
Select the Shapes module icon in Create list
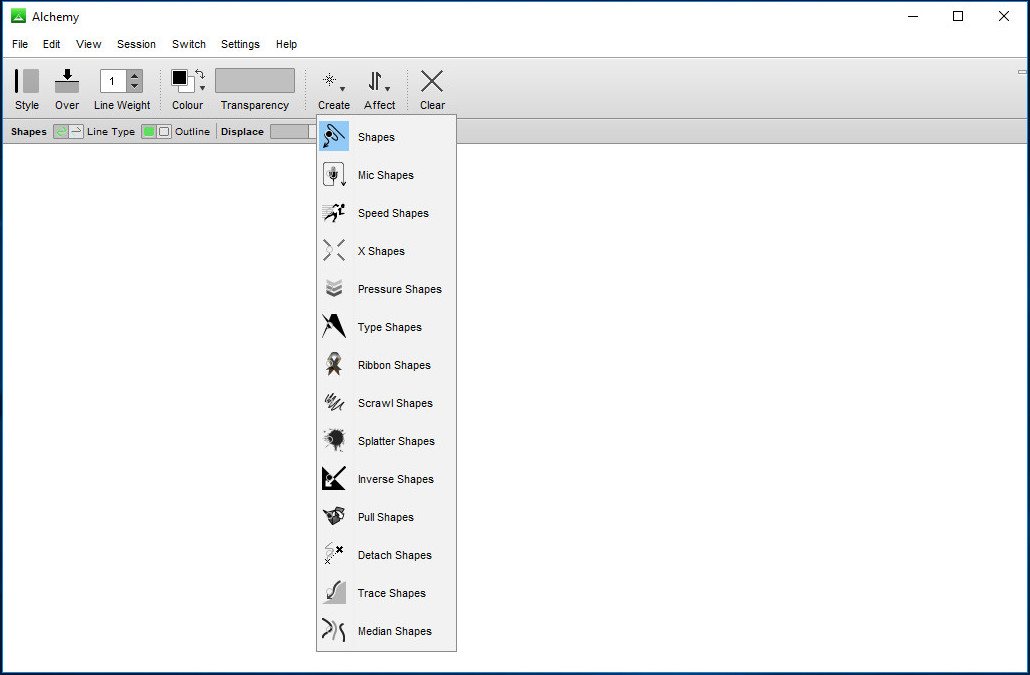[334, 137]
